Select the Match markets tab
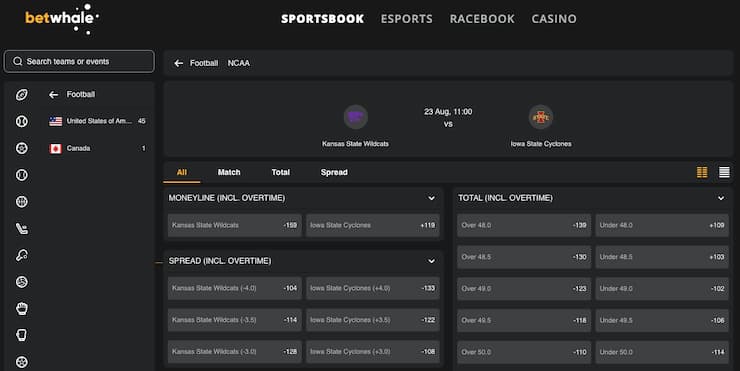This screenshot has height=371, width=740. [229, 172]
